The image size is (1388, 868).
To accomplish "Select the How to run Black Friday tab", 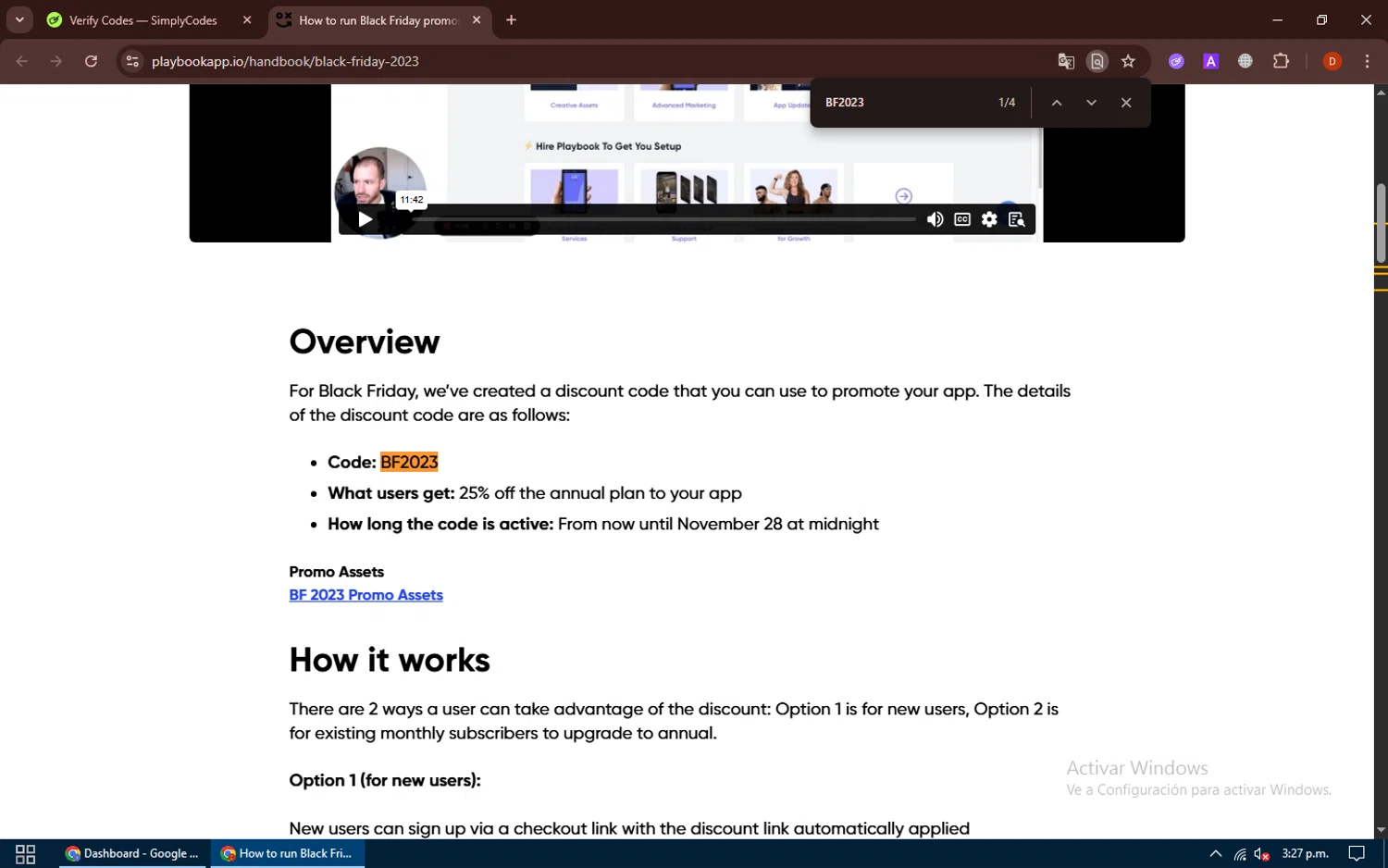I will tap(378, 20).
